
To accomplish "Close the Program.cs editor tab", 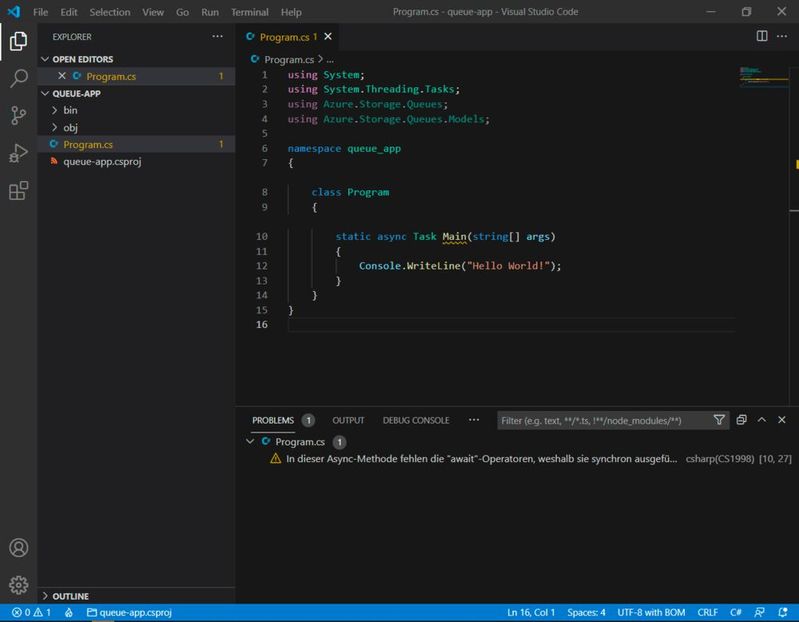I will [x=328, y=37].
